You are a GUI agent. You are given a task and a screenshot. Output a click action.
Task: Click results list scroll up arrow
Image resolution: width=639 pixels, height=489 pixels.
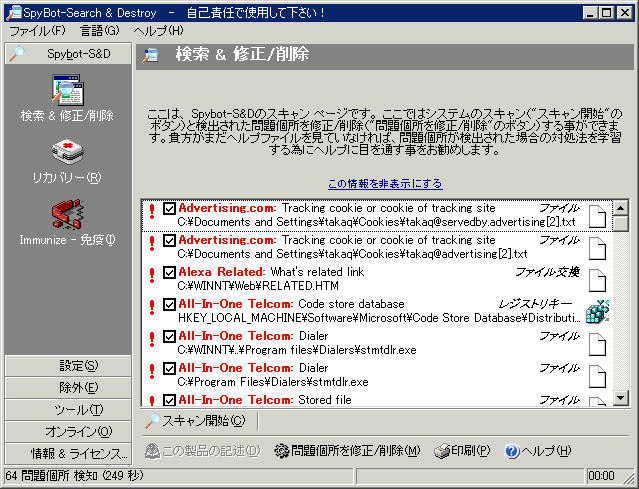coord(621,208)
